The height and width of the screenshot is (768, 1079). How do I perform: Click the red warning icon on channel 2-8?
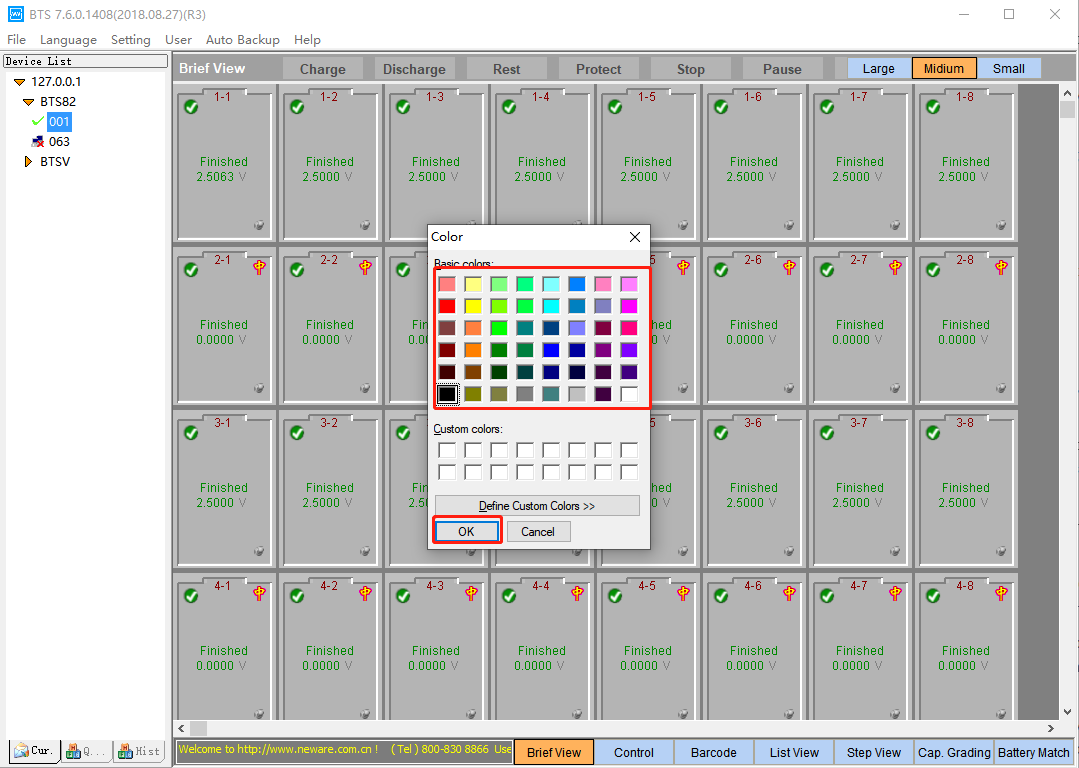(x=1001, y=267)
